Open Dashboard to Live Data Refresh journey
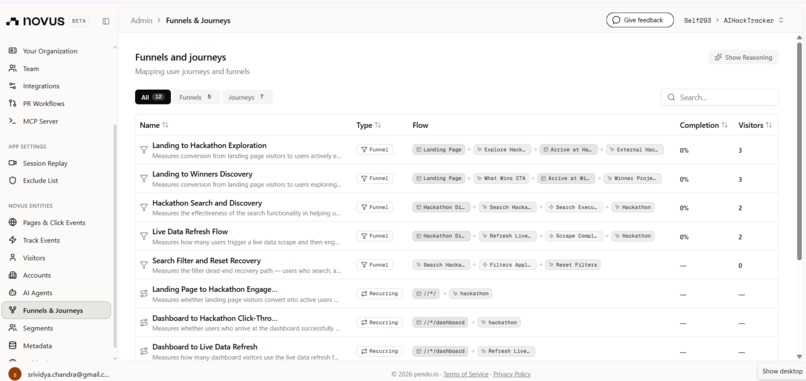806x381 pixels. [x=205, y=347]
